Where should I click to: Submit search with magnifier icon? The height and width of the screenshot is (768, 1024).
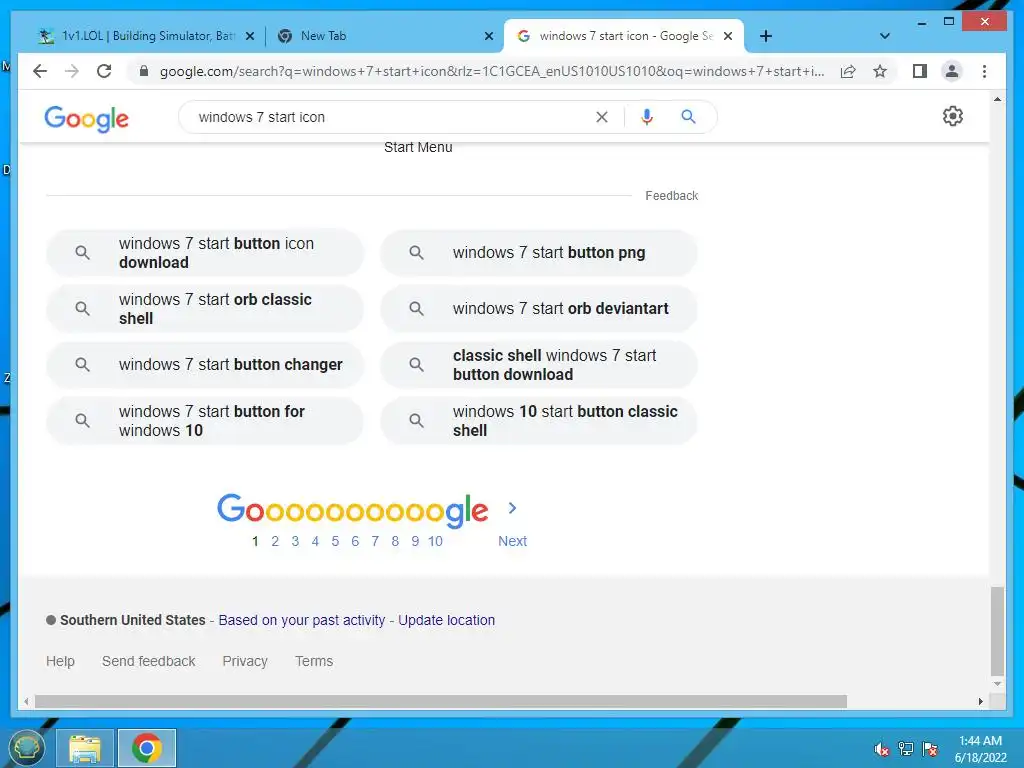[x=688, y=117]
